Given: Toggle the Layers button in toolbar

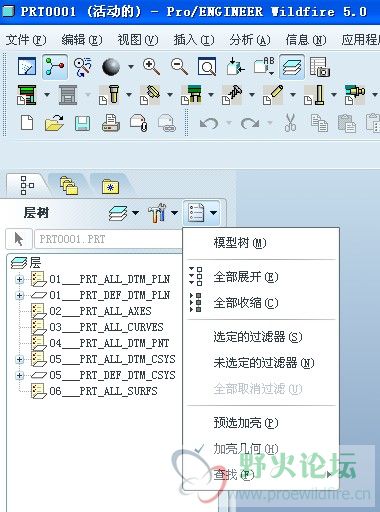Looking at the screenshot, I should point(292,66).
